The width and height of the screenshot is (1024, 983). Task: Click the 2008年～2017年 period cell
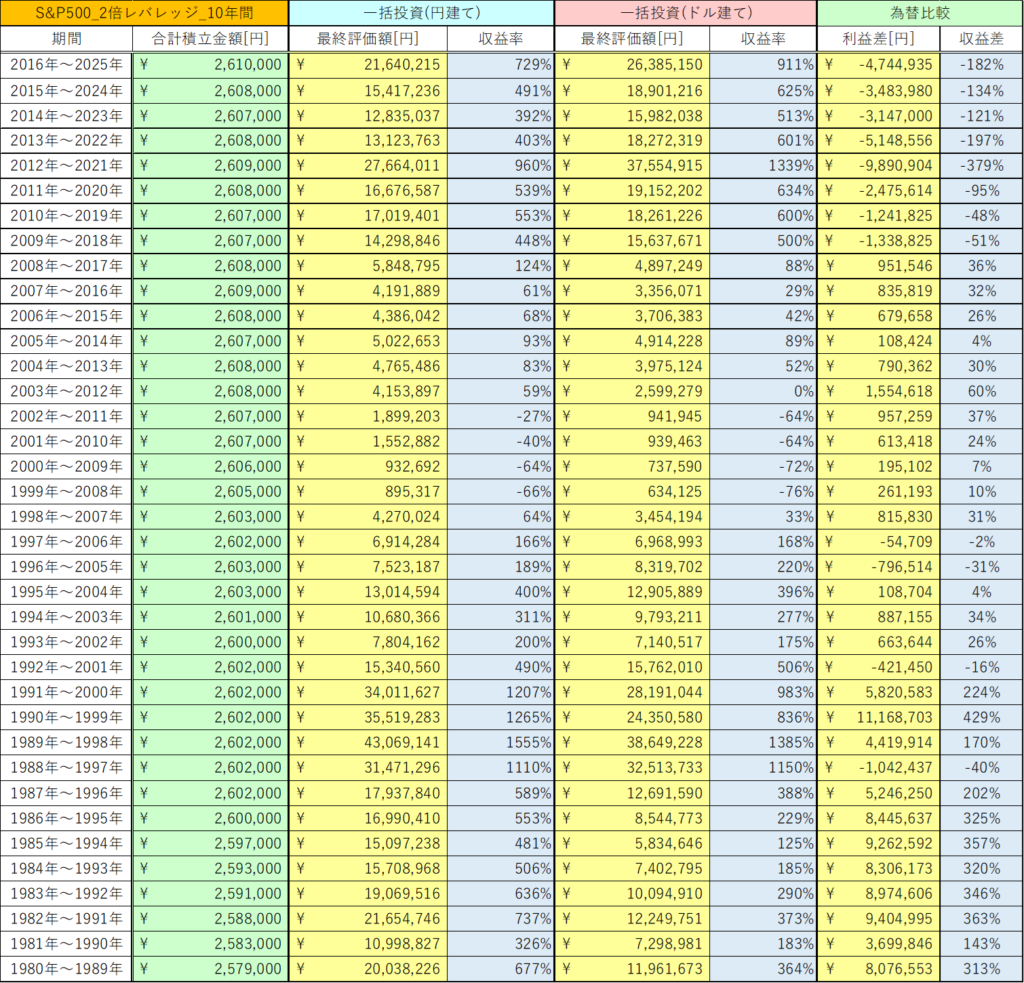coord(66,266)
